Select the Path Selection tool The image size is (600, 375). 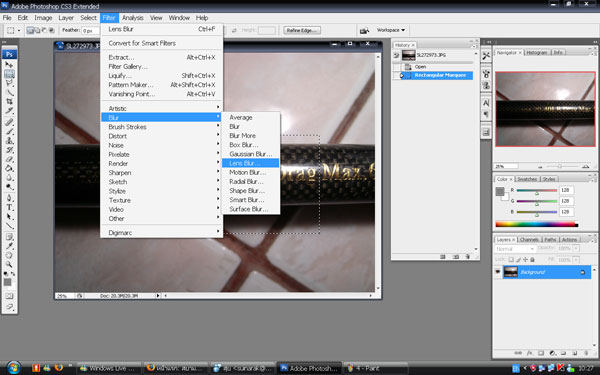(9, 217)
